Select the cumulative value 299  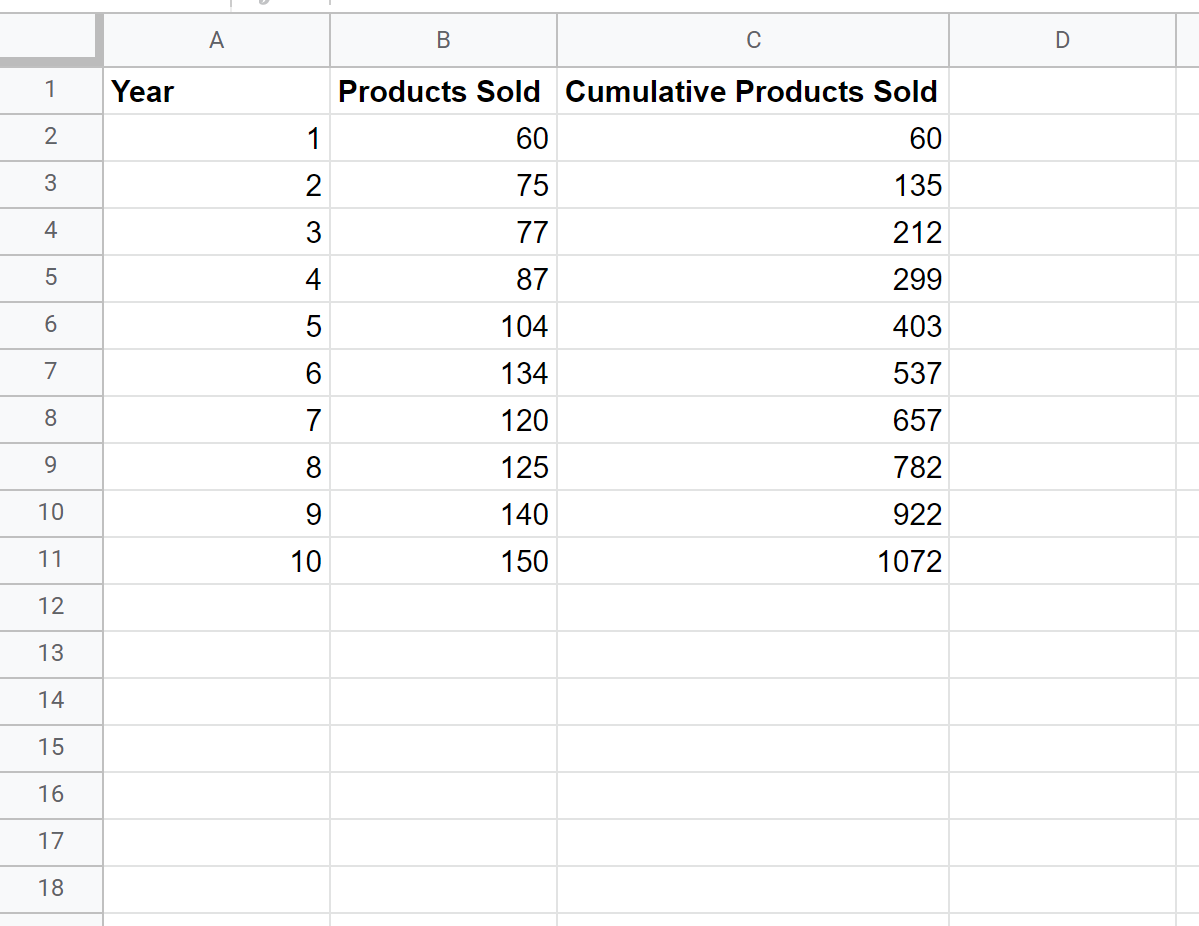(753, 279)
